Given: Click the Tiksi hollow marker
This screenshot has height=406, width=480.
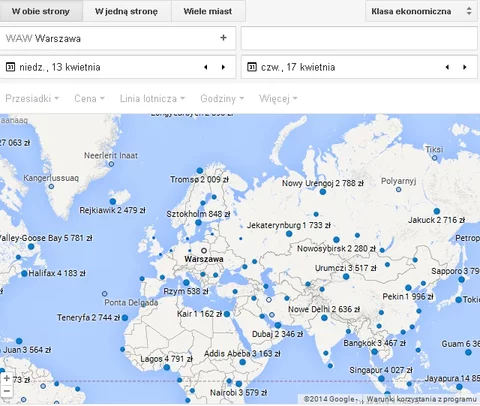Looking at the screenshot, I should 434,158.
